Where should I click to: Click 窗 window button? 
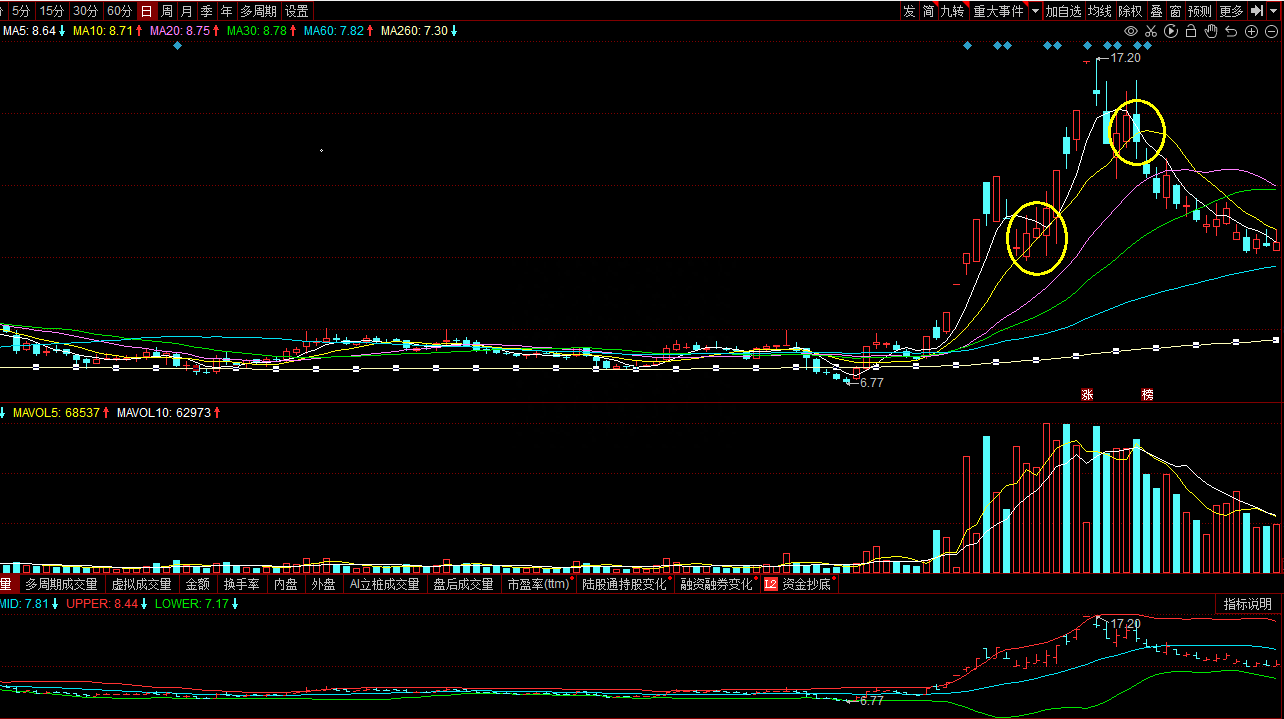coord(1175,11)
